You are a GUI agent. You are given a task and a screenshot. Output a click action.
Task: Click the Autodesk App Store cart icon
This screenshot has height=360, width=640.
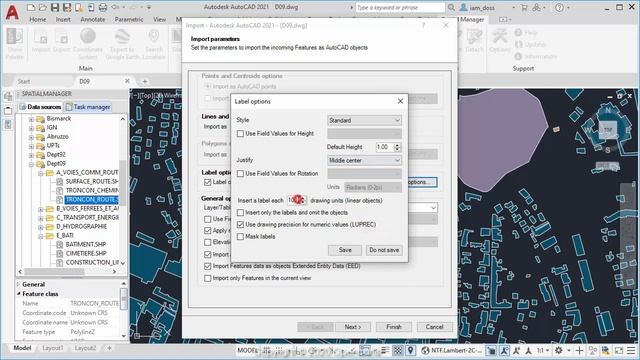tap(524, 7)
